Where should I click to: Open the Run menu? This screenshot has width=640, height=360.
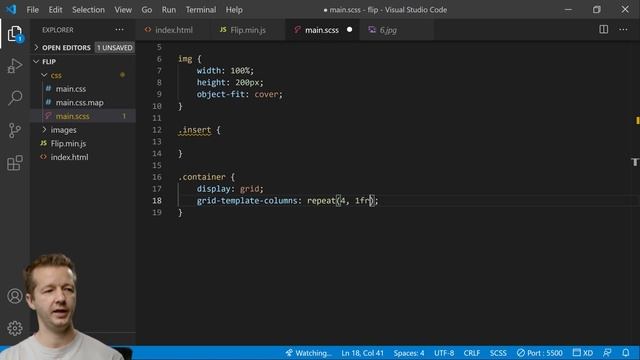[169, 9]
